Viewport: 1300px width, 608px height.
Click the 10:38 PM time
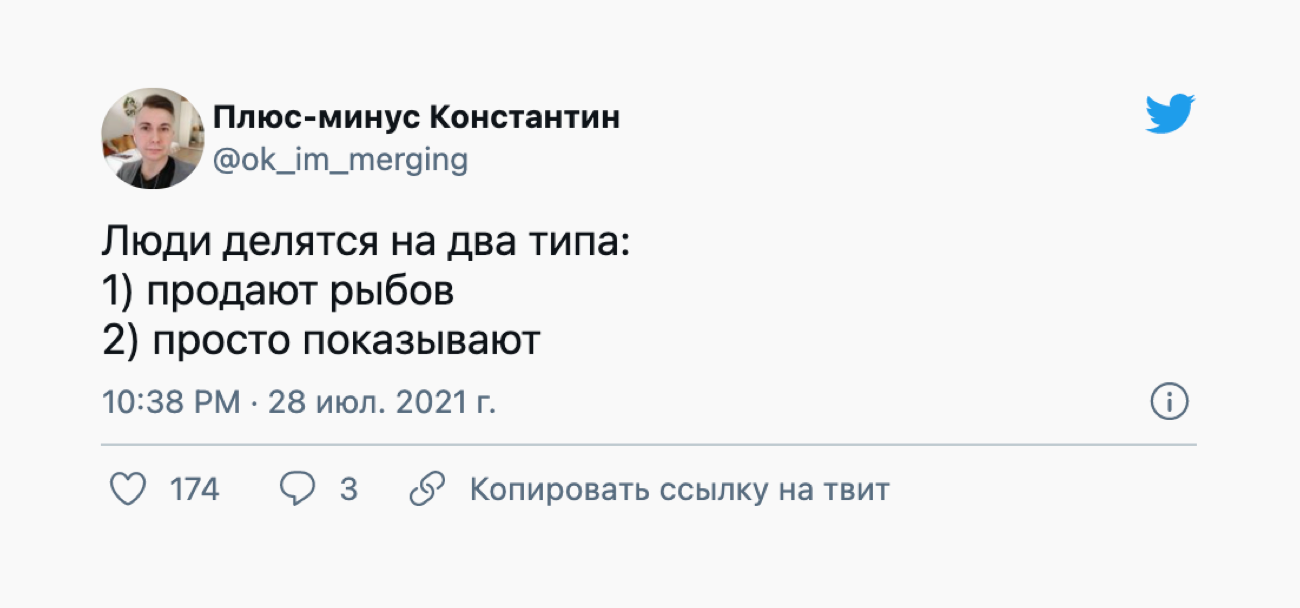171,402
